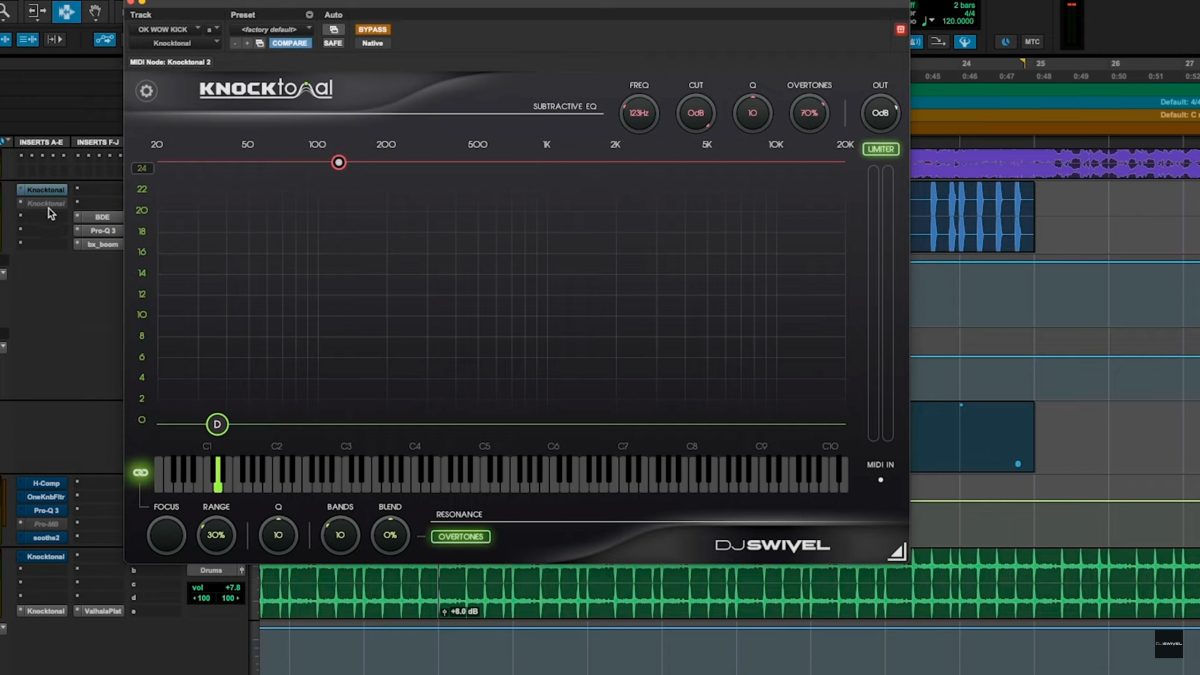The height and width of the screenshot is (675, 1200).
Task: Select the Trim tool in Pro Tools toolbar
Action: point(37,12)
